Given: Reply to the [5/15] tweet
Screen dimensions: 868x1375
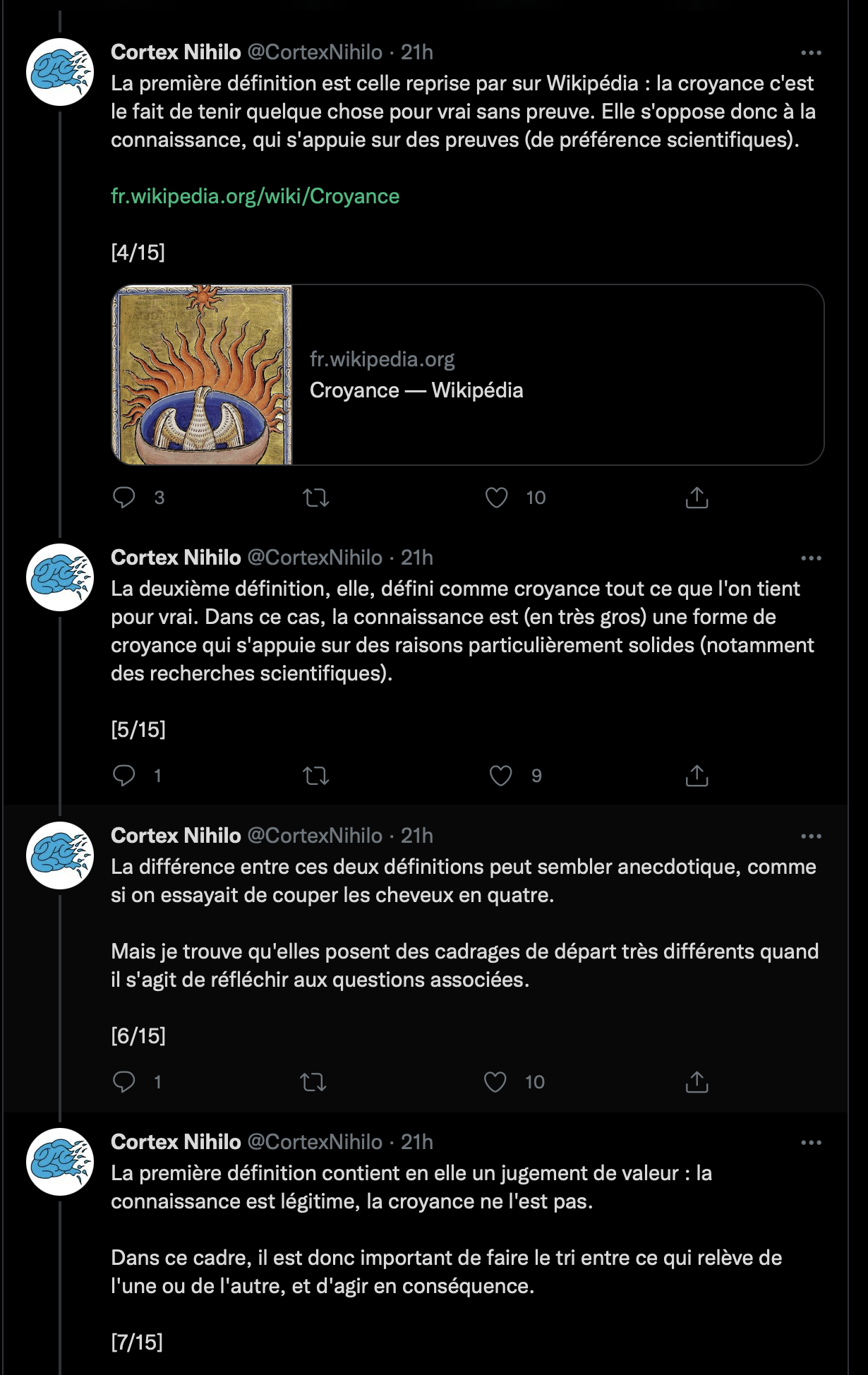Looking at the screenshot, I should point(124,776).
